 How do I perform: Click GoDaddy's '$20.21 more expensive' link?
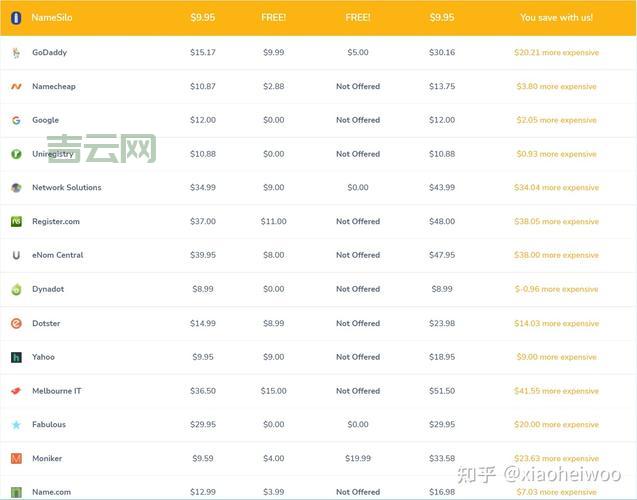(x=556, y=53)
